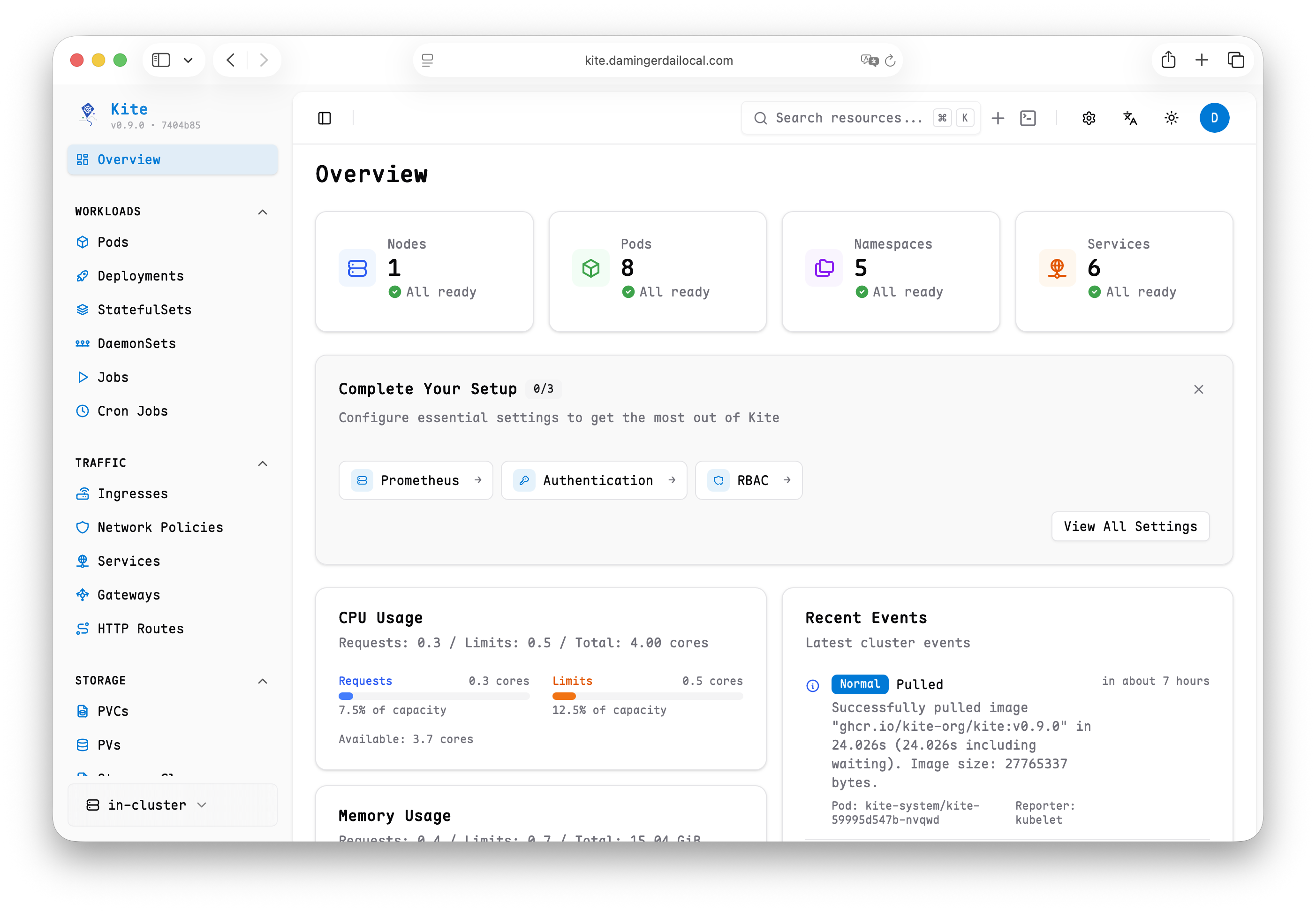Collapse the TRAFFIC section chevron
The width and height of the screenshot is (1316, 911).
[263, 463]
